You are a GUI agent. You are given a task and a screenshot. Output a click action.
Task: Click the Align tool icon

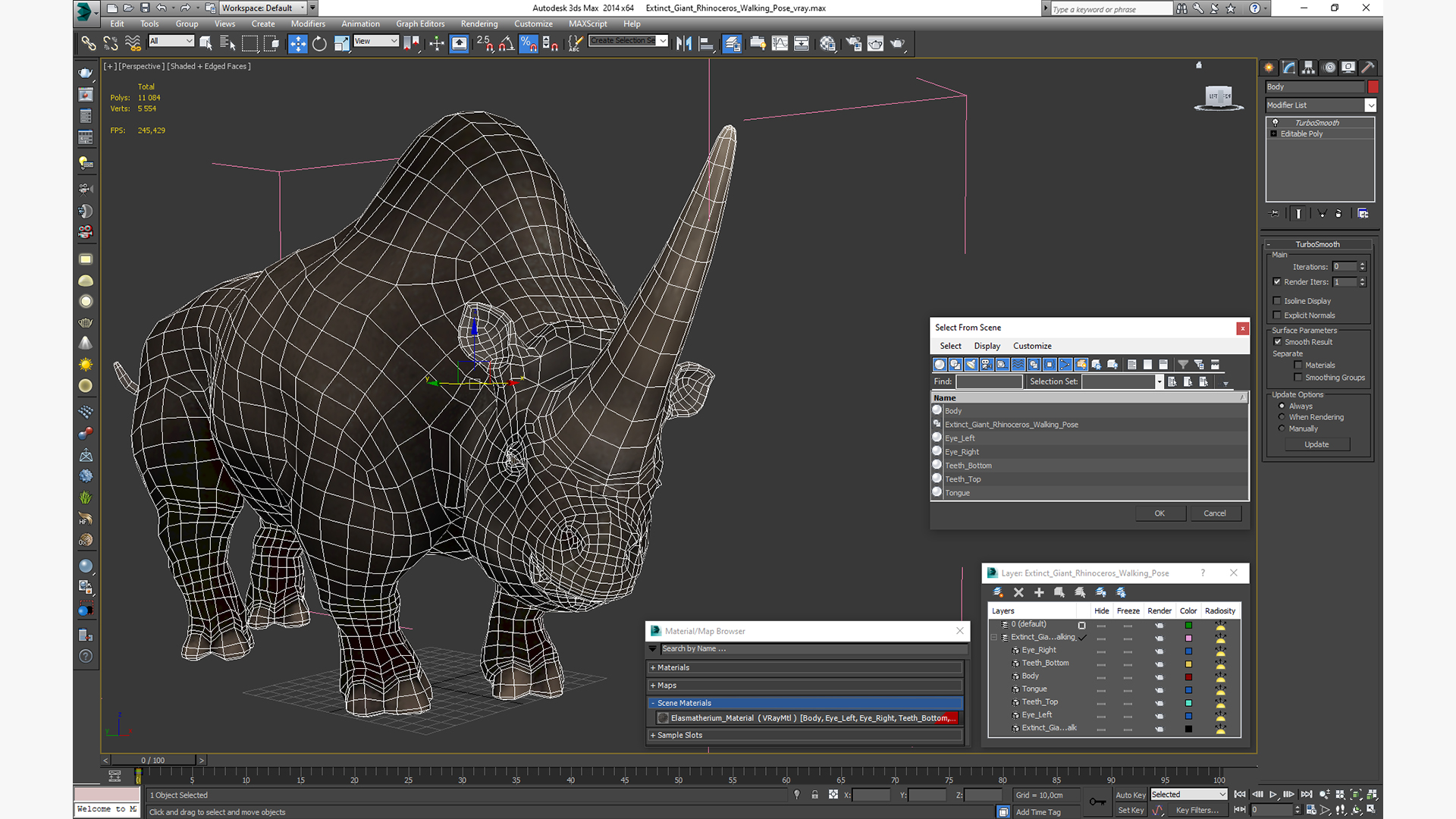click(706, 43)
